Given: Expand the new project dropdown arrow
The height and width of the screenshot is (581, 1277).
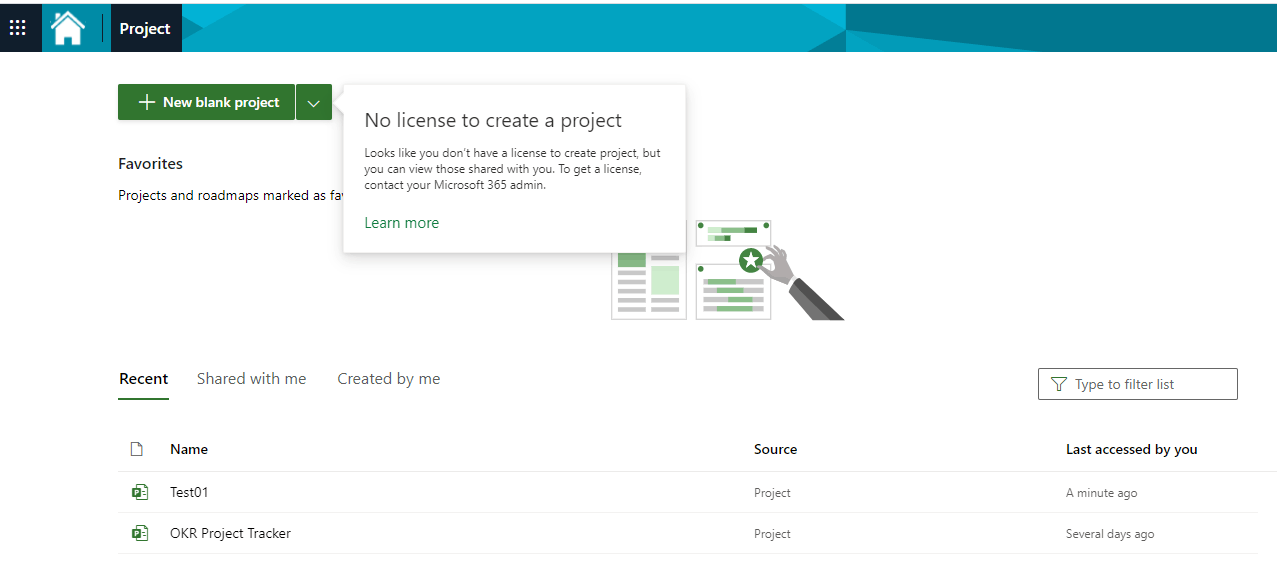Looking at the screenshot, I should 314,102.
